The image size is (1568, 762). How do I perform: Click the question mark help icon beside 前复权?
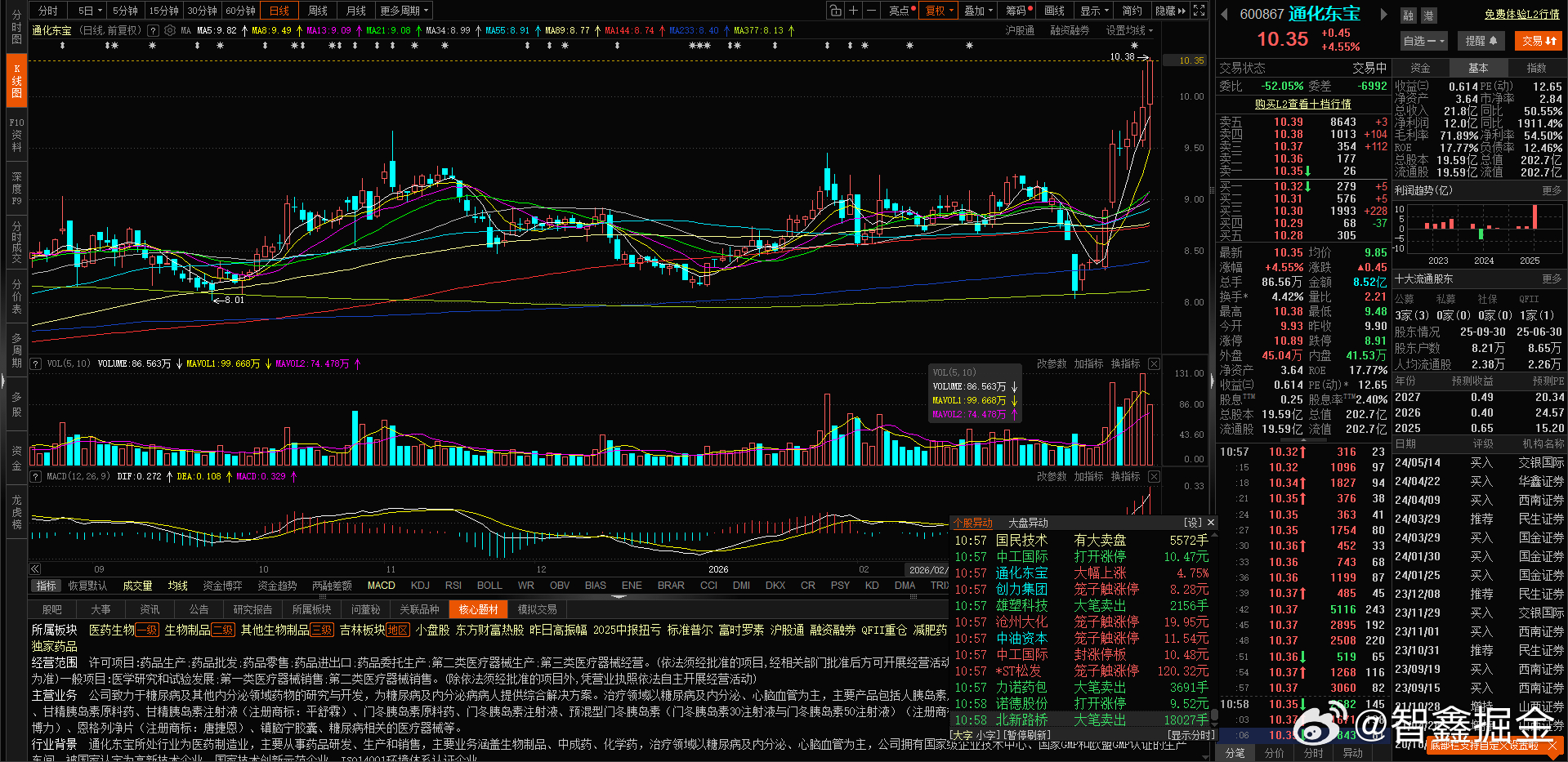click(x=153, y=30)
